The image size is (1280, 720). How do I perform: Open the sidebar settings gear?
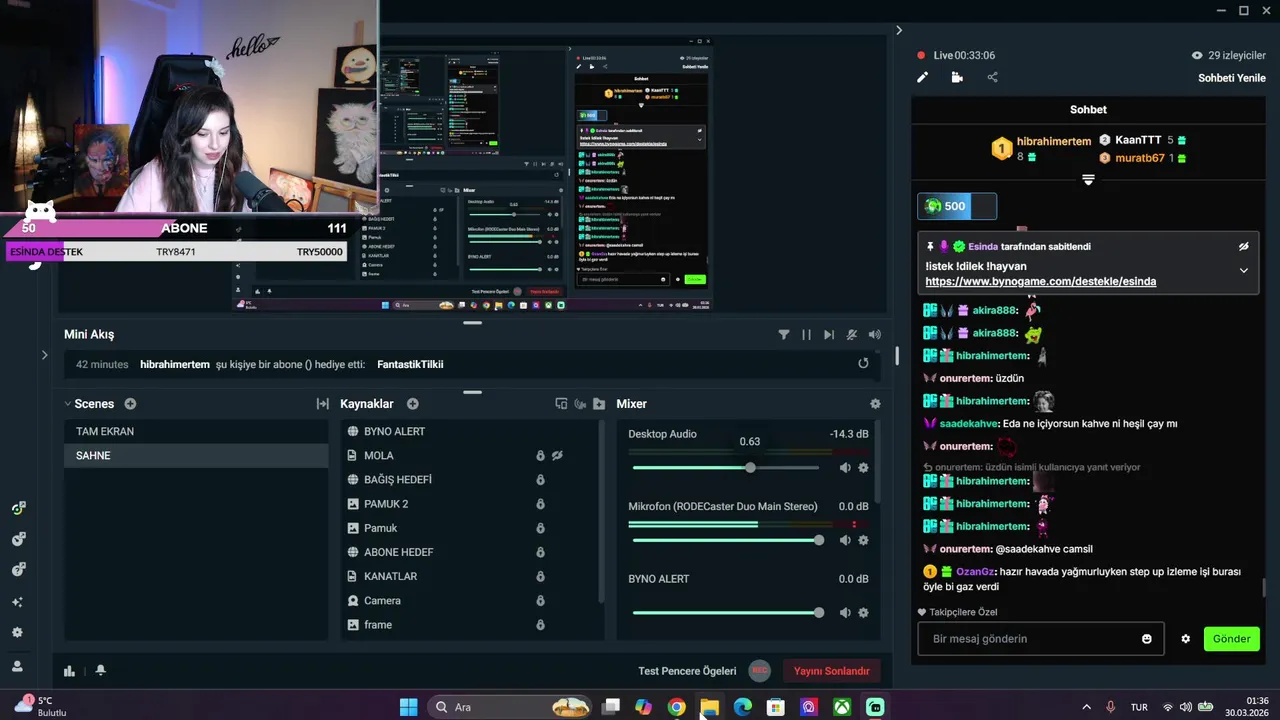17,633
